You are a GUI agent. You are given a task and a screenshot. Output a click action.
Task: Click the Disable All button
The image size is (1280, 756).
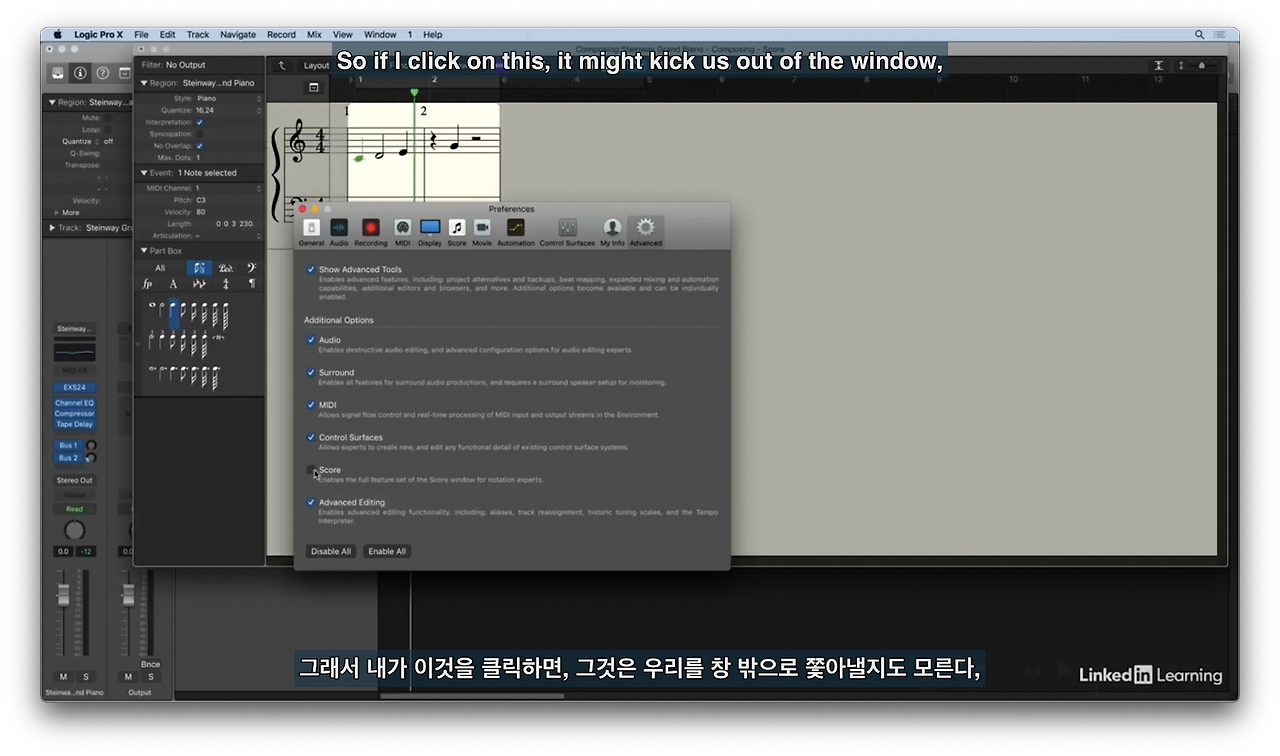(x=331, y=551)
